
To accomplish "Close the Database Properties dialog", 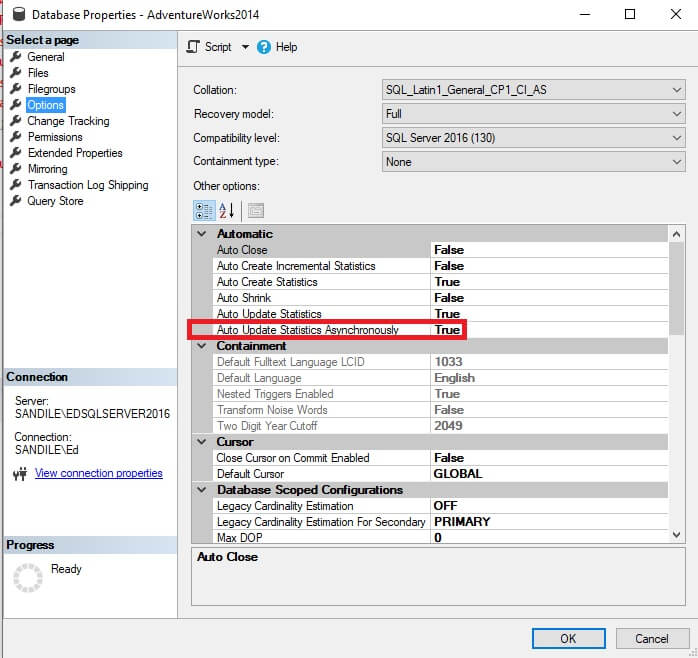I will pos(676,14).
